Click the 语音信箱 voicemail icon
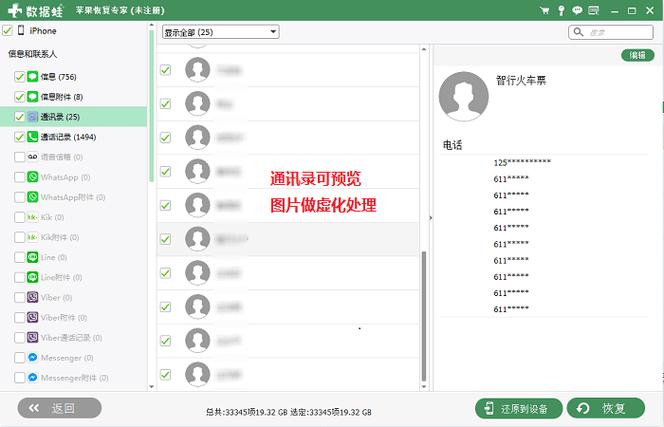The width and height of the screenshot is (664, 427). pos(33,157)
